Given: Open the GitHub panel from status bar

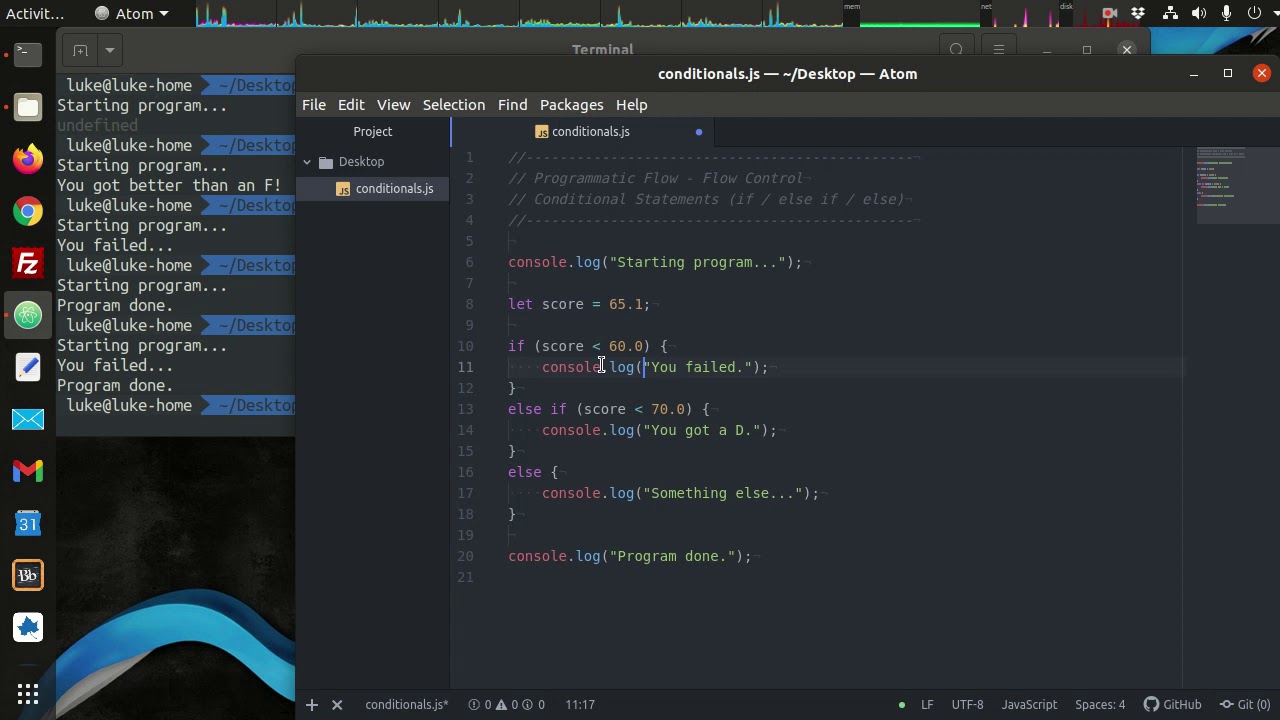Looking at the screenshot, I should coord(1172,705).
